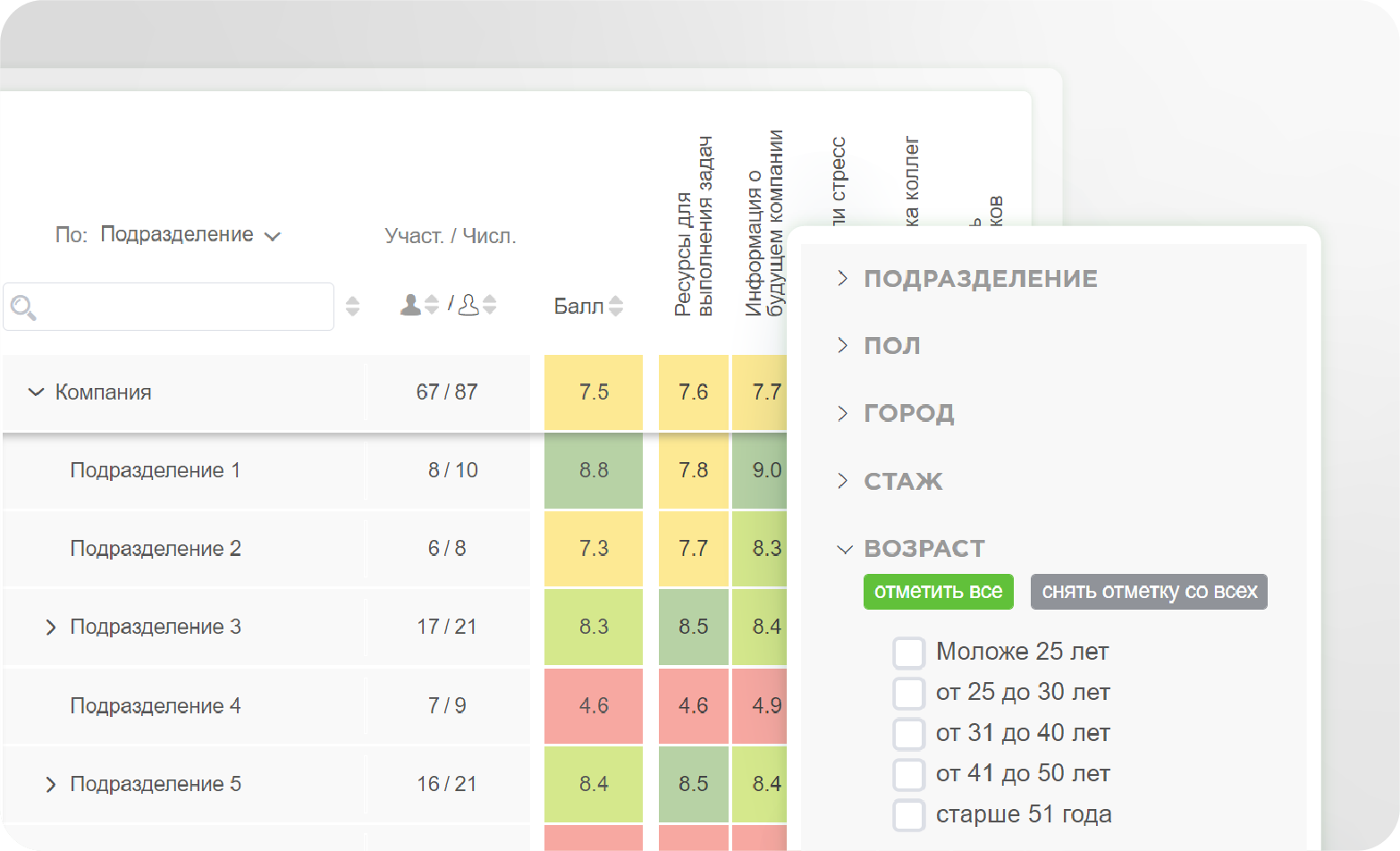Collapse the ВОЗРАСТ filter section
The height and width of the screenshot is (851, 1400).
point(844,549)
